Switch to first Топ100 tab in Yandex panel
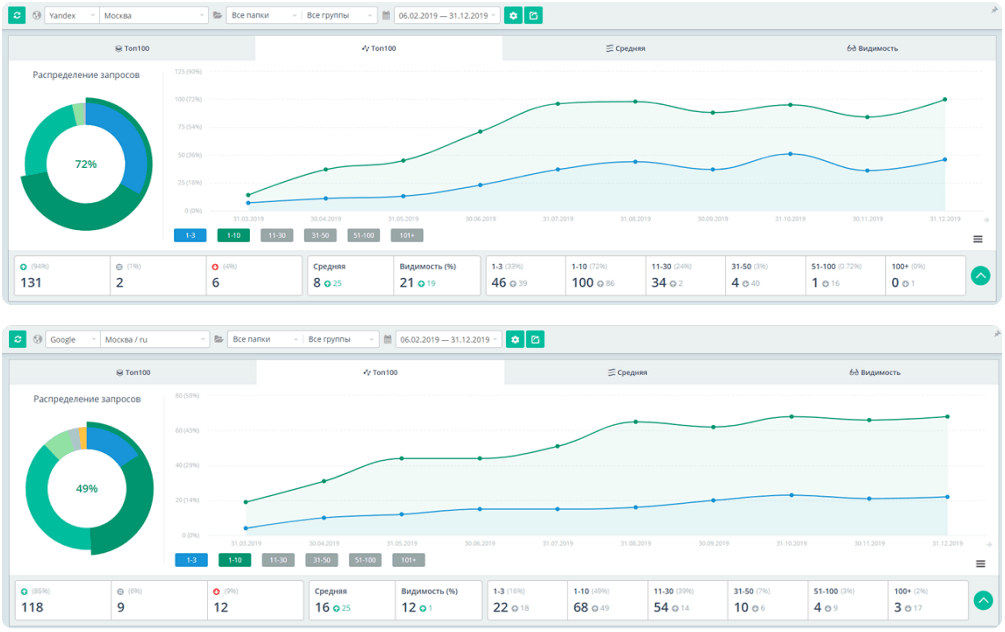The image size is (1005, 632). click(132, 48)
